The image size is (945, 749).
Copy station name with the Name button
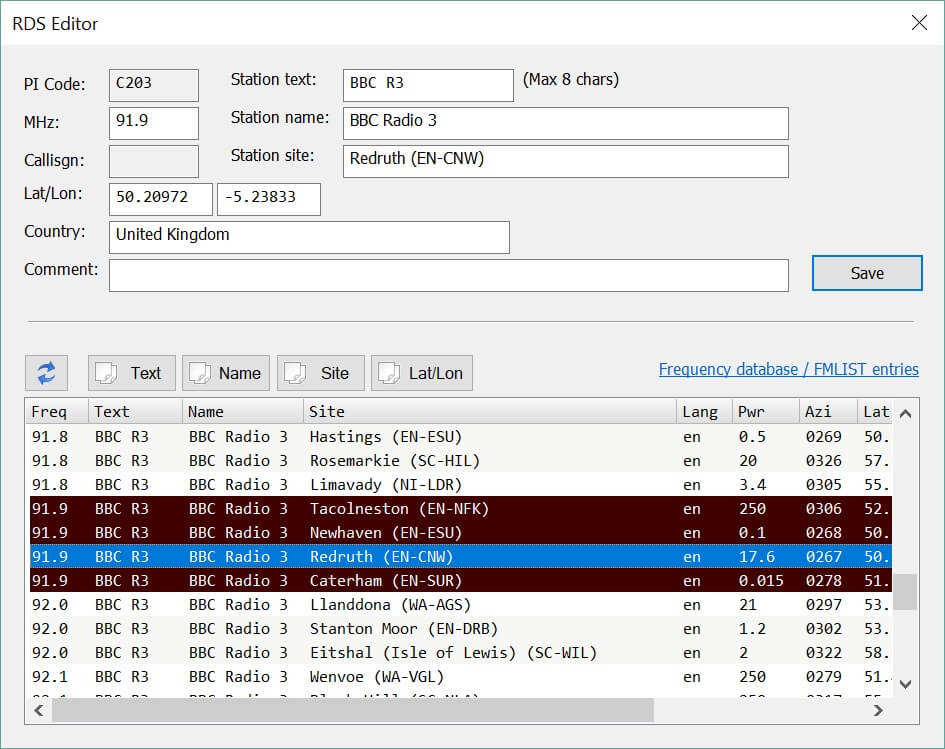tap(226, 372)
